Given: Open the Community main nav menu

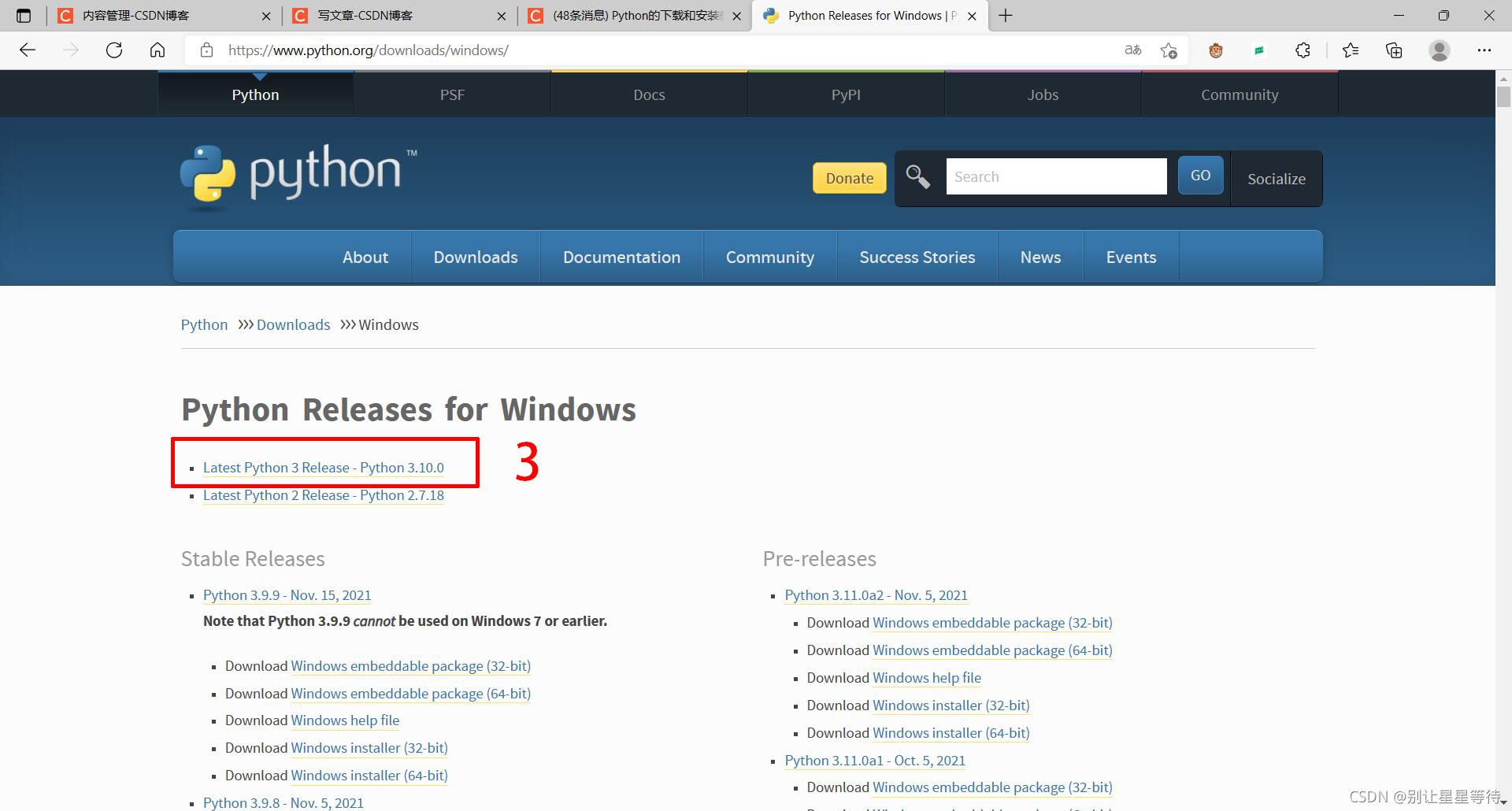Looking at the screenshot, I should point(770,257).
